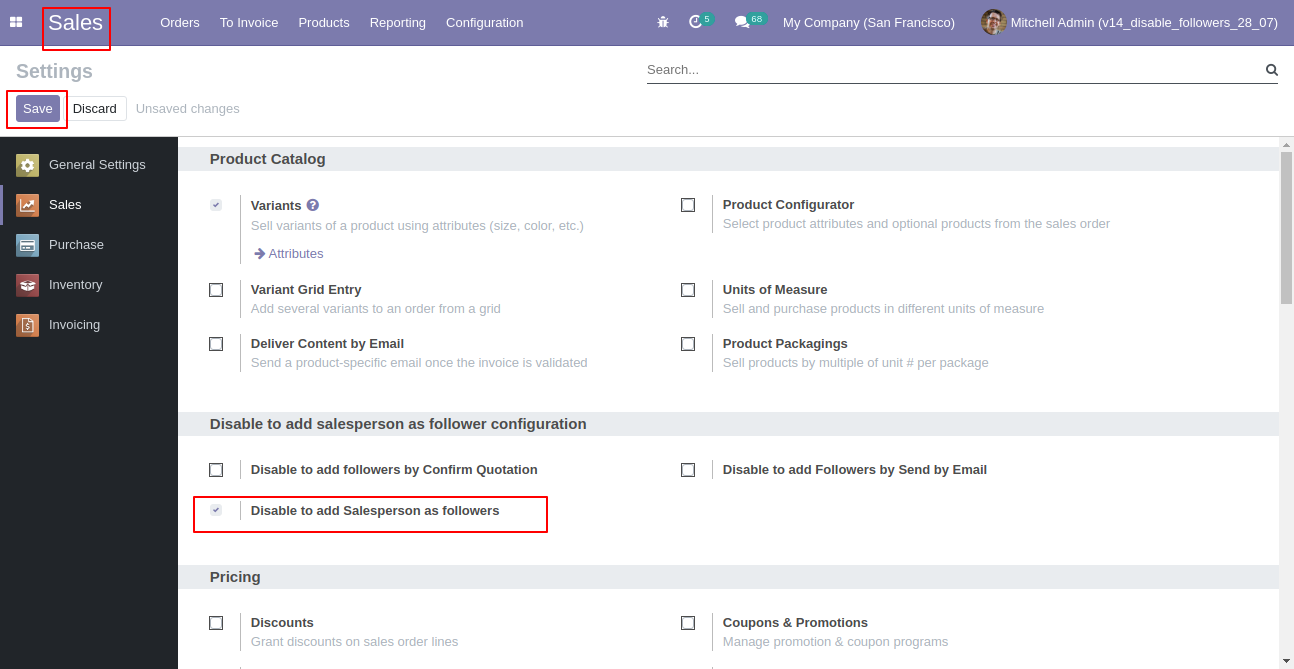Enable Coupons & Promotions checkbox
1294x669 pixels.
[688, 623]
